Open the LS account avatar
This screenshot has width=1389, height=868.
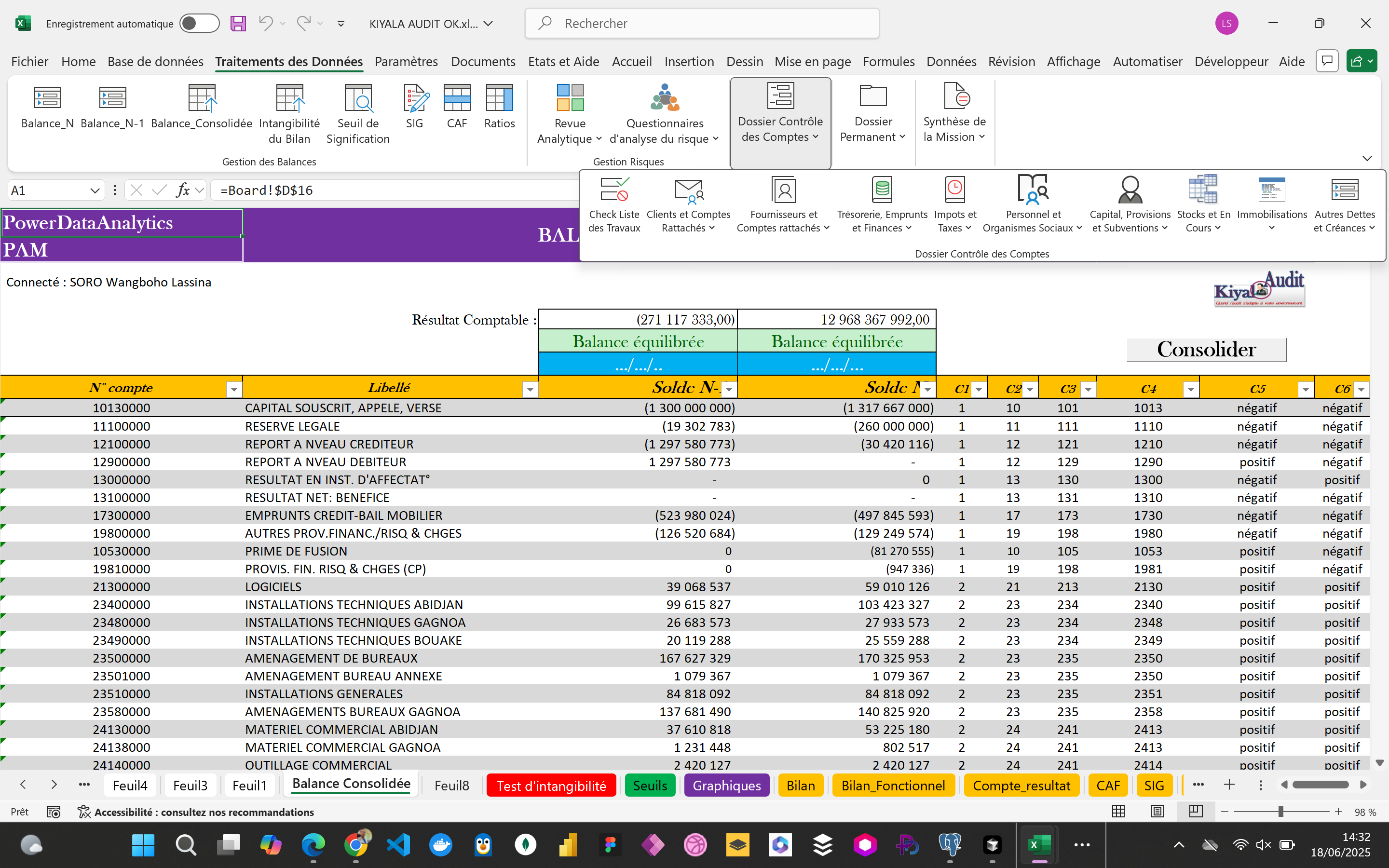point(1226,24)
